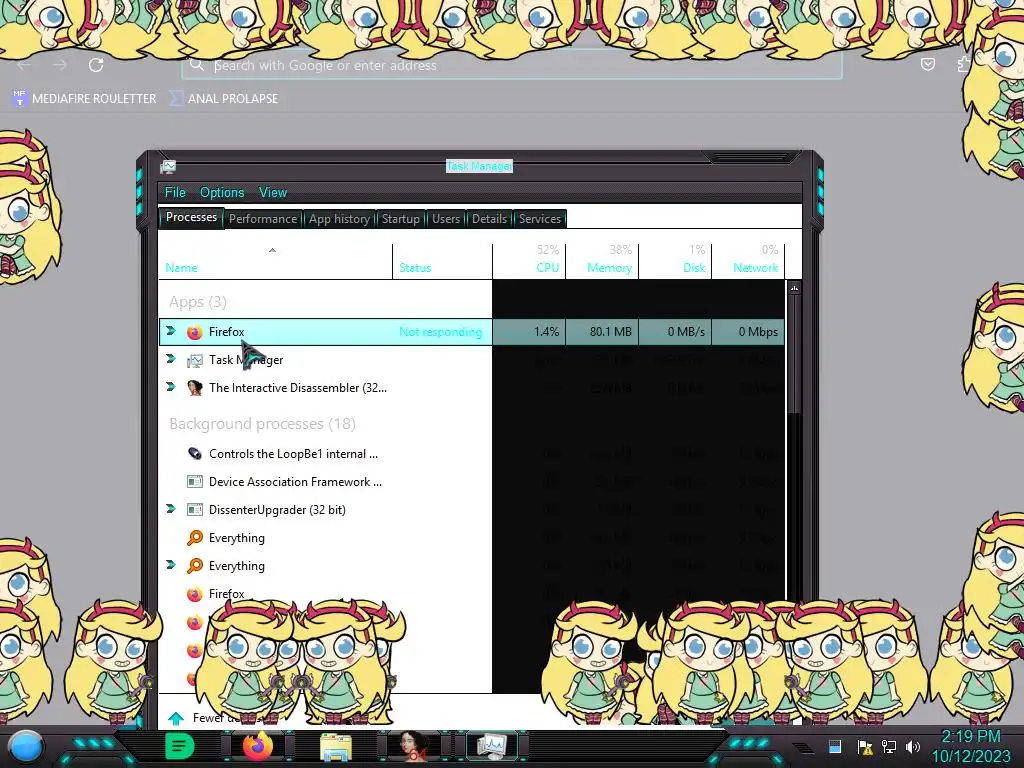Click the LoopBe1 internal process icon
The image size is (1024, 768).
[195, 454]
